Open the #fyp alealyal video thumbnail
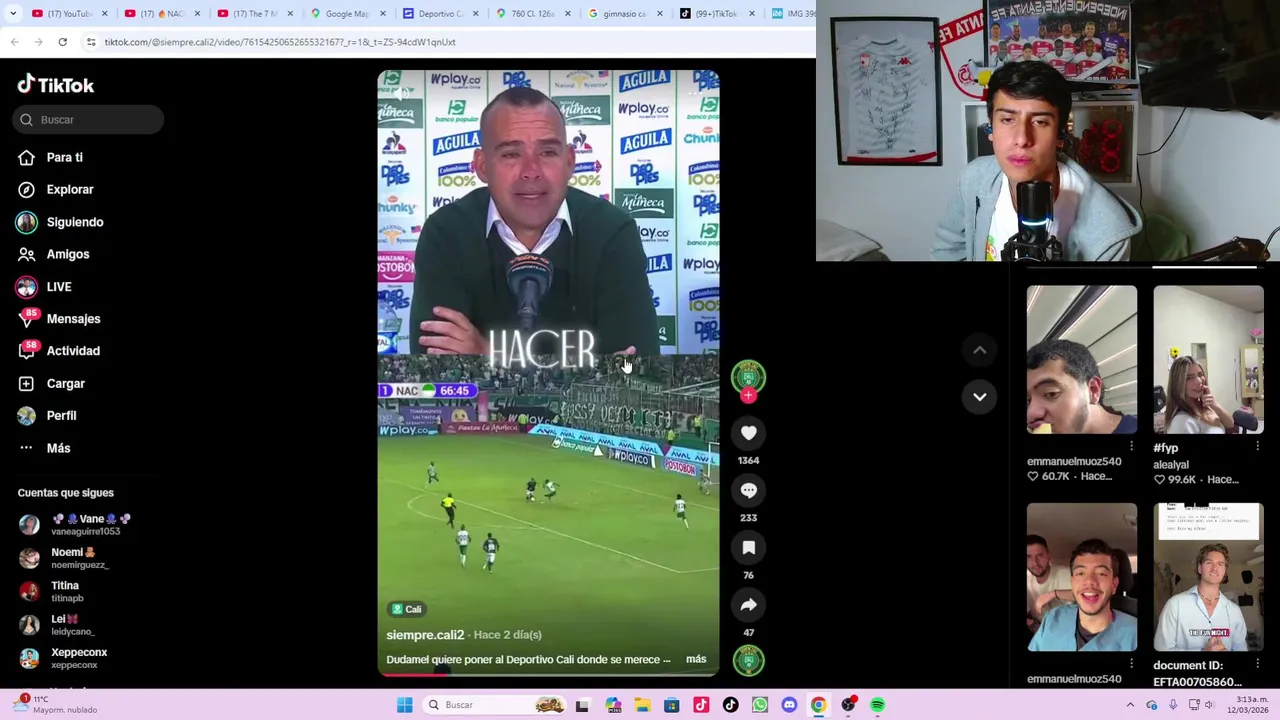1280x720 pixels. pyautogui.click(x=1208, y=359)
